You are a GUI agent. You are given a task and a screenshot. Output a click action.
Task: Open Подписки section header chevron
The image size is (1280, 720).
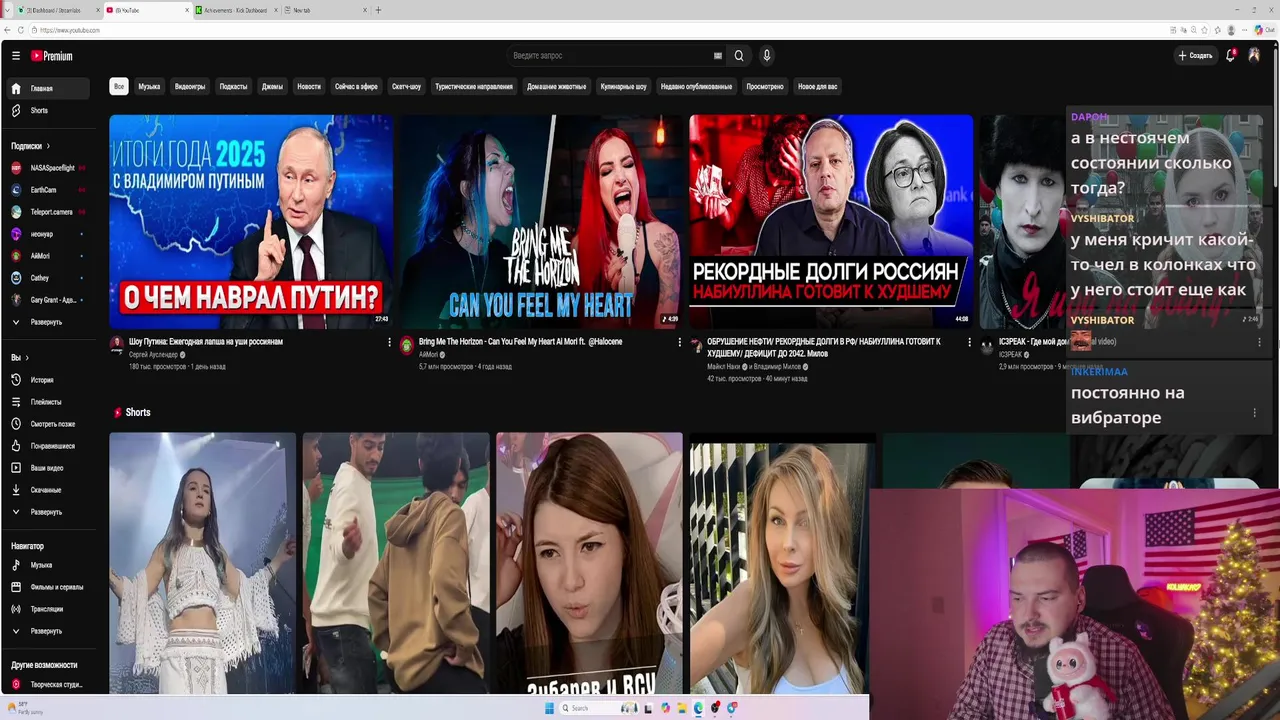[x=48, y=146]
